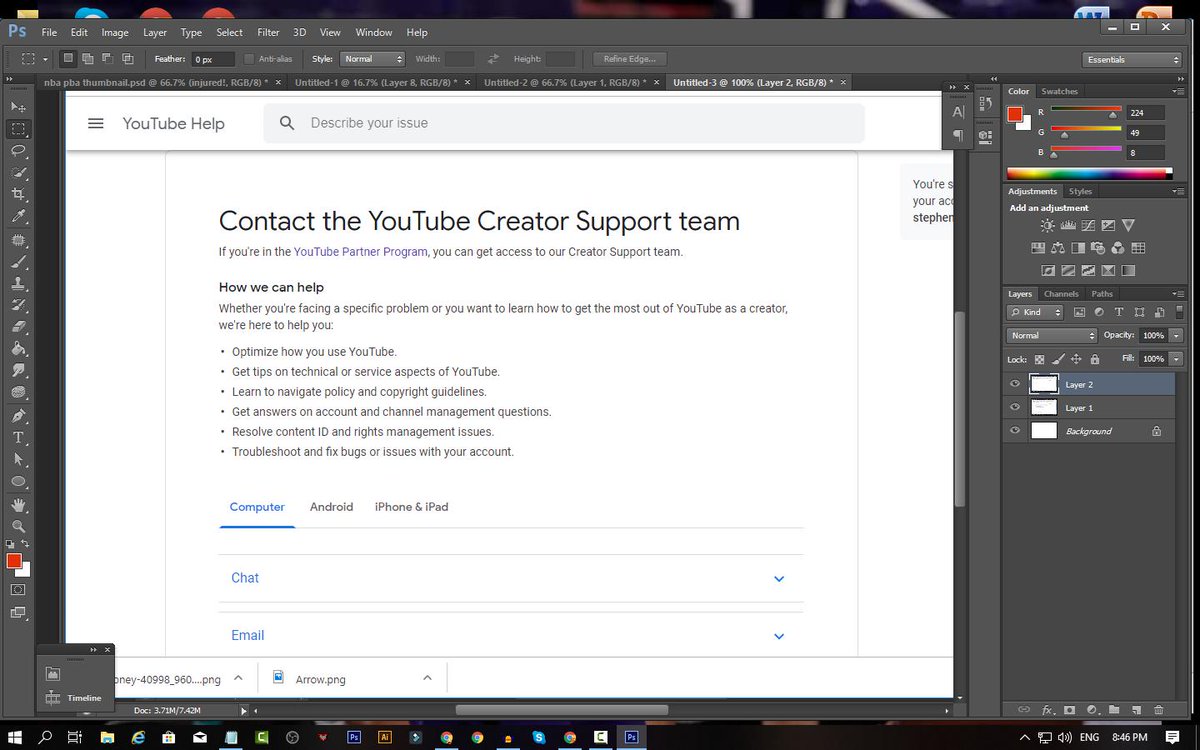
Task: Toggle filter for type layers
Action: 1119,312
